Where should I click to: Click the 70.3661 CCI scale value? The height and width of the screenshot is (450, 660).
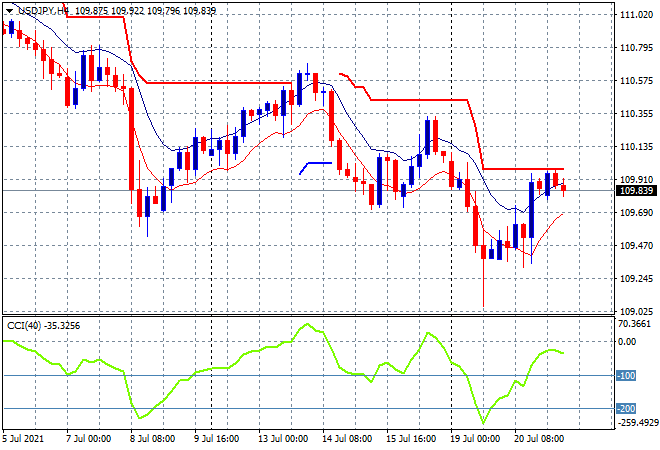tap(634, 324)
